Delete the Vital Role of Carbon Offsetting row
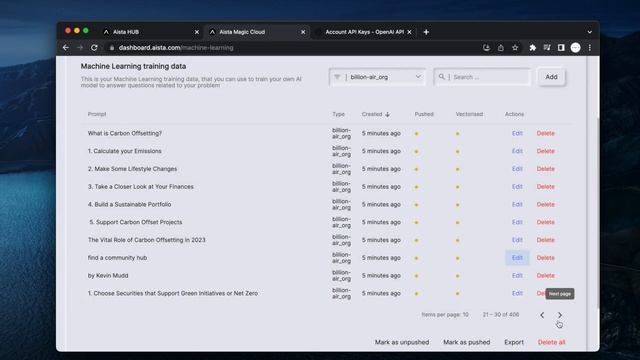Screen dimensions: 640x360 pos(545,240)
